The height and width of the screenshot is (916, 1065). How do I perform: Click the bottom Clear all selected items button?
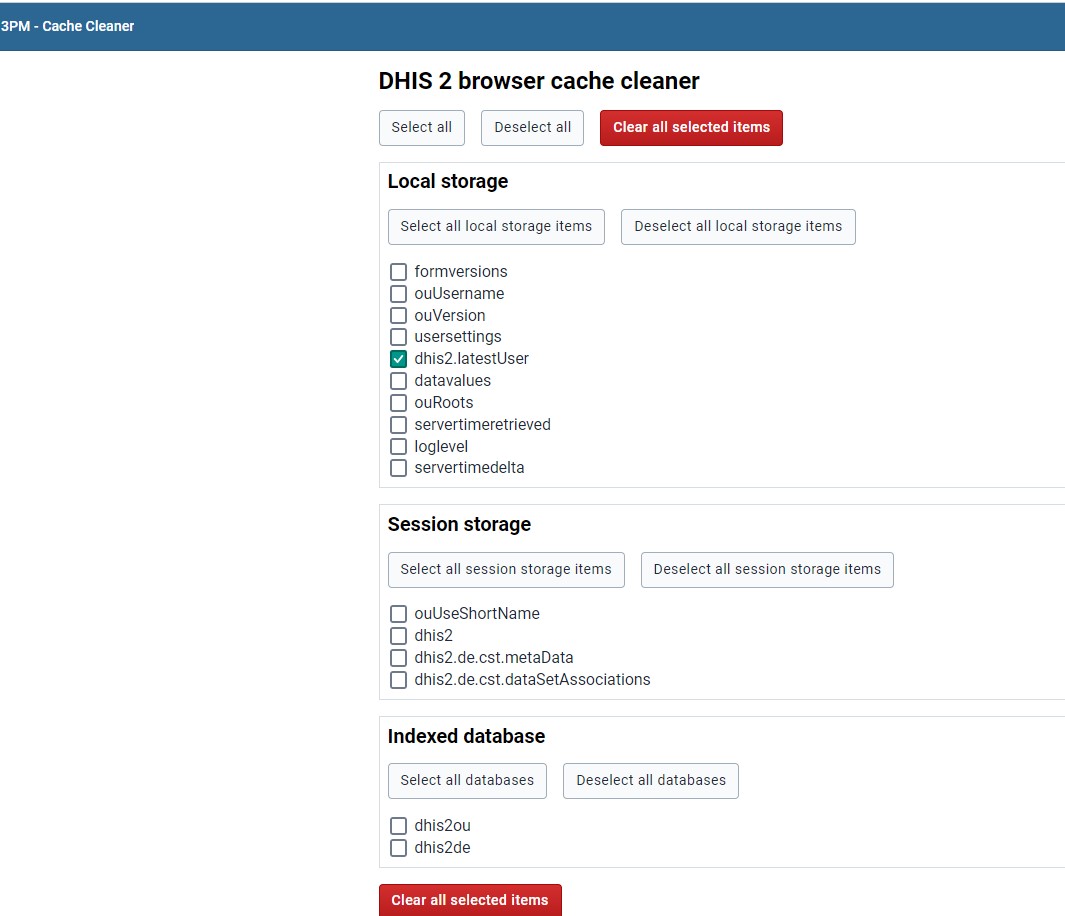[x=470, y=900]
